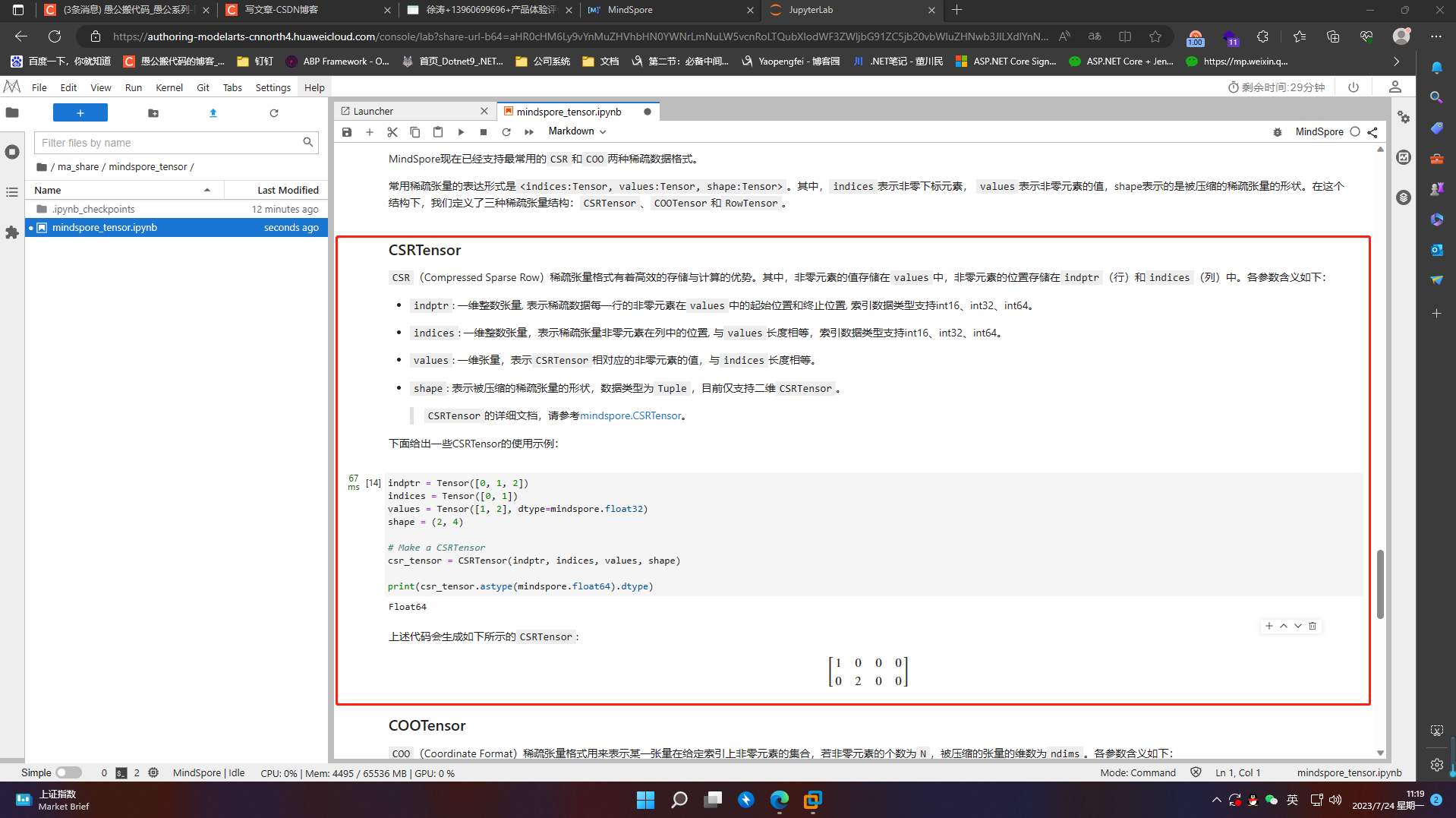1456x818 pixels.
Task: Expand the bookmarks bar overflow chevron
Action: tap(1397, 62)
